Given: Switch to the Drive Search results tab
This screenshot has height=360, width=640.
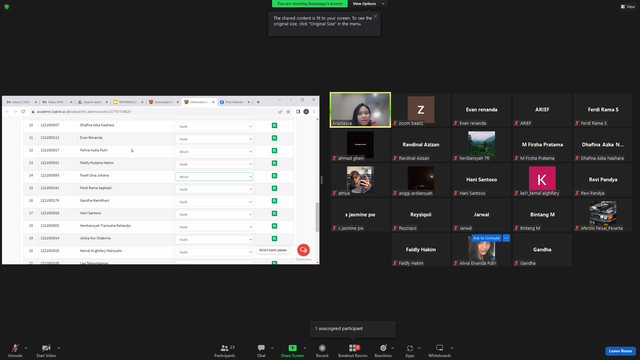Looking at the screenshot, I should pyautogui.click(x=92, y=102).
